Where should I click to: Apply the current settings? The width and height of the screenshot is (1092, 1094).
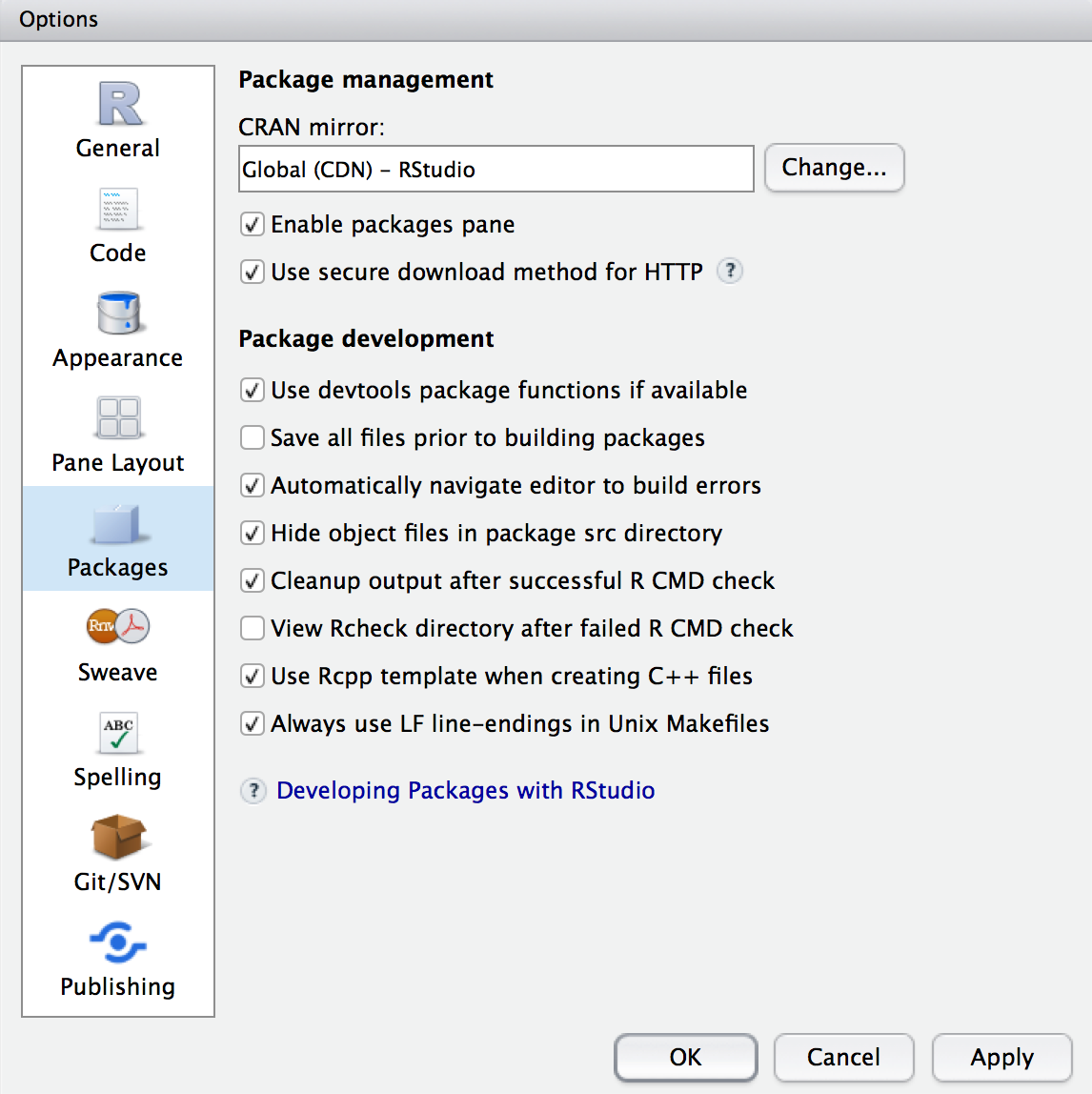[1001, 1058]
